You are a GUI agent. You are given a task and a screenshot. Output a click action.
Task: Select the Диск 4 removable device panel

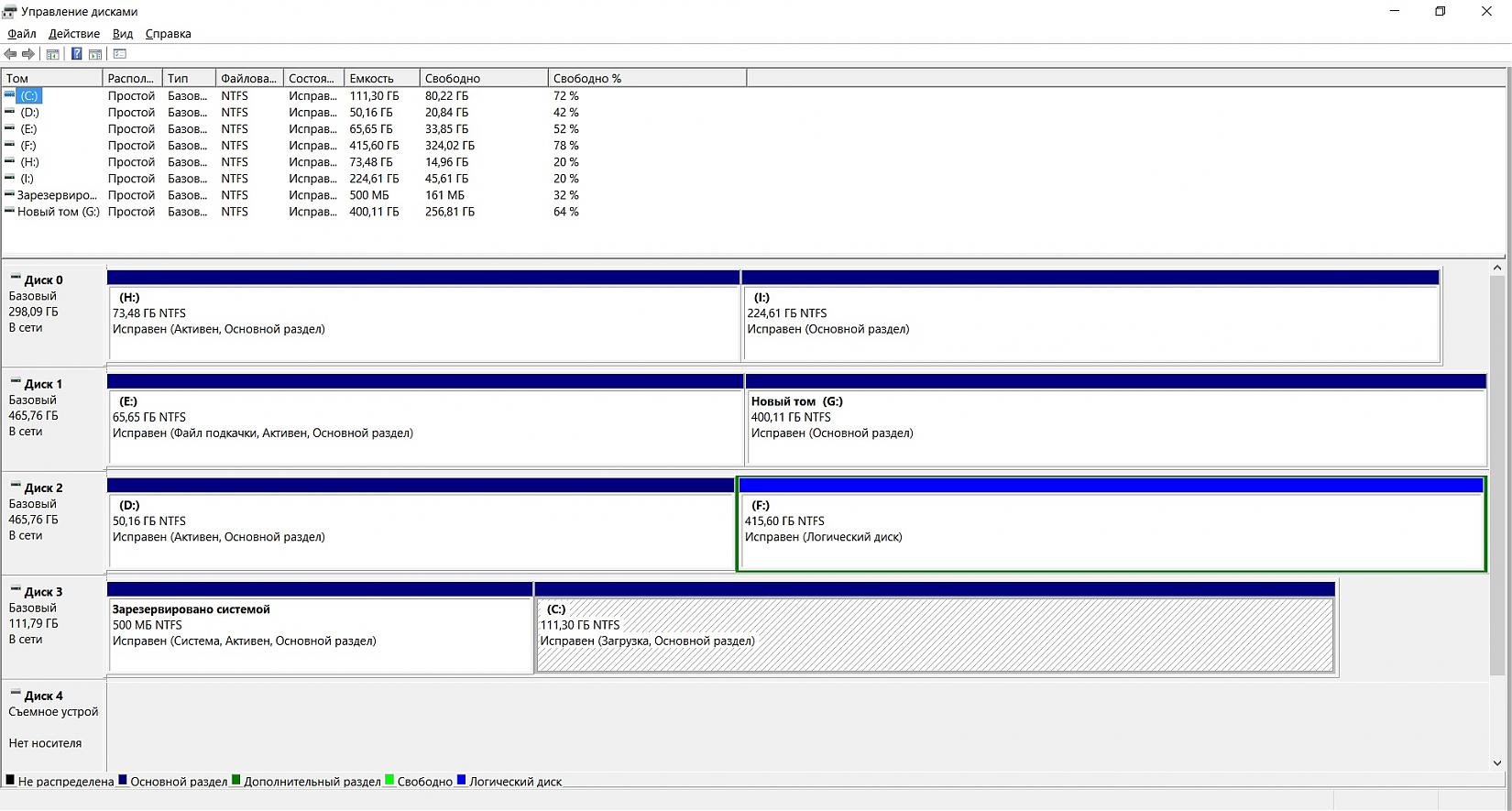(x=55, y=724)
